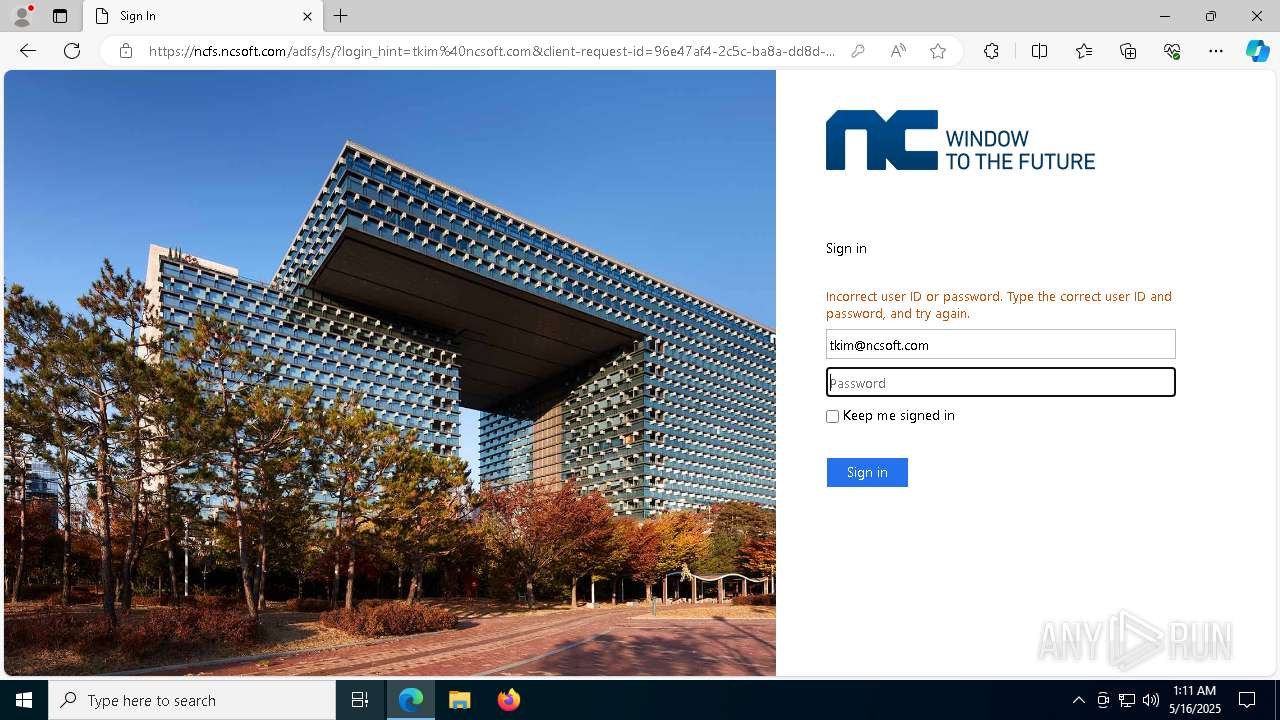Screen dimensions: 1280x720
Task: Open the tab actions menu icon
Action: coord(60,16)
